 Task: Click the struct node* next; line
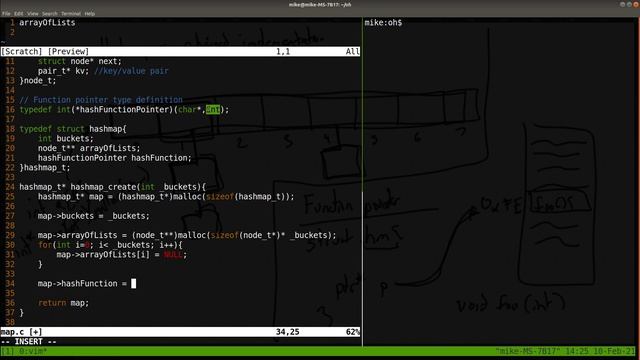point(80,61)
